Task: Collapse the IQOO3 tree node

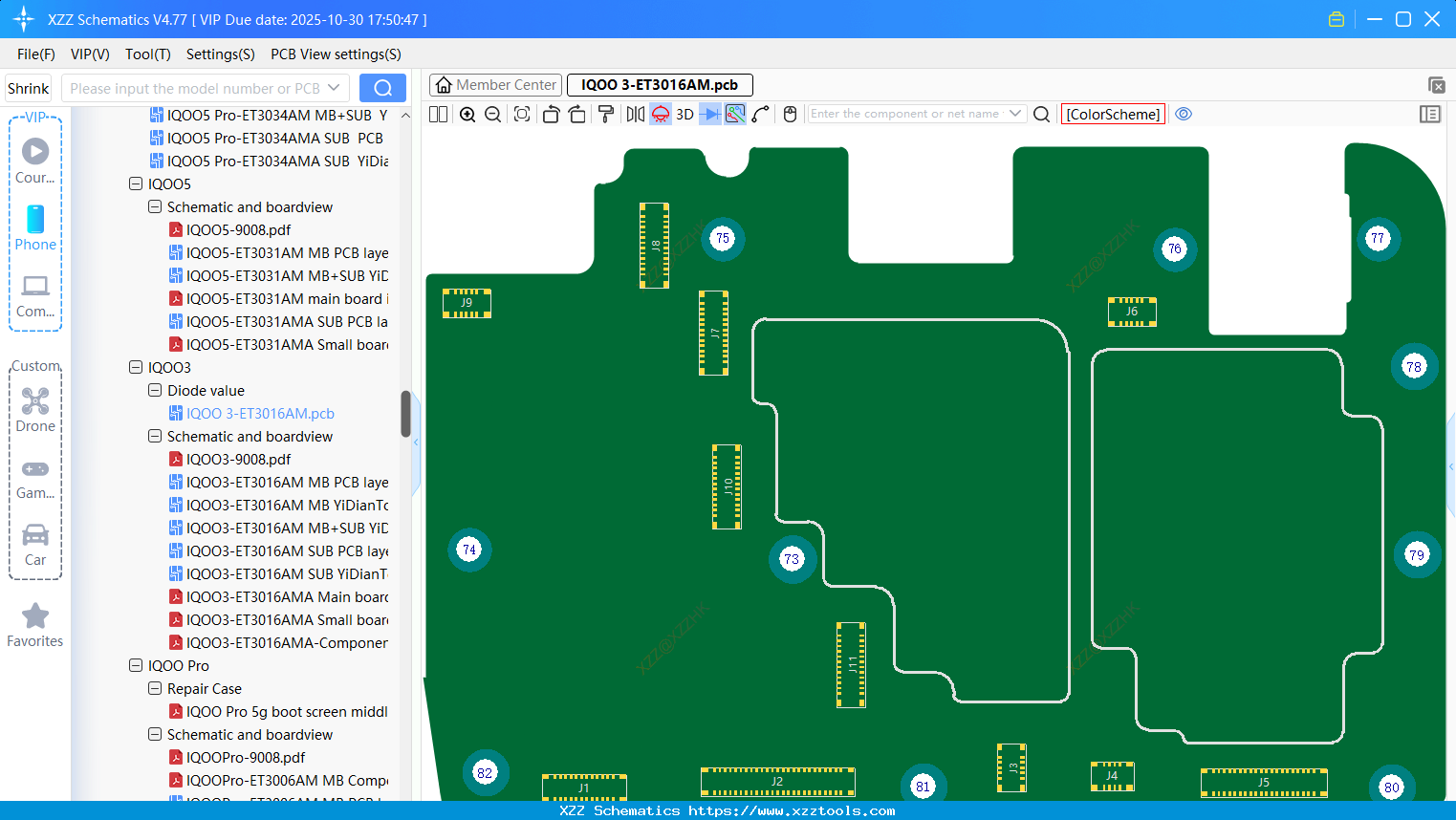Action: (136, 367)
